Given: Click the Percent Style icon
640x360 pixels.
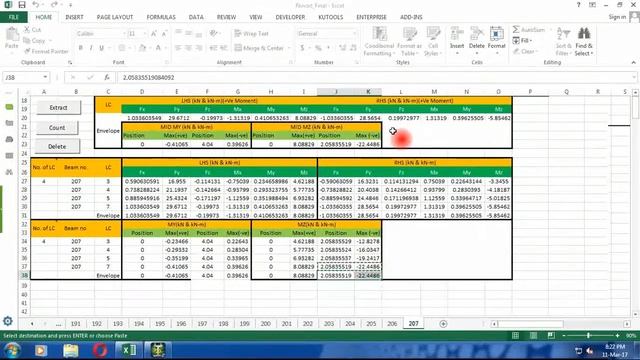Looking at the screenshot, I should coord(318,48).
